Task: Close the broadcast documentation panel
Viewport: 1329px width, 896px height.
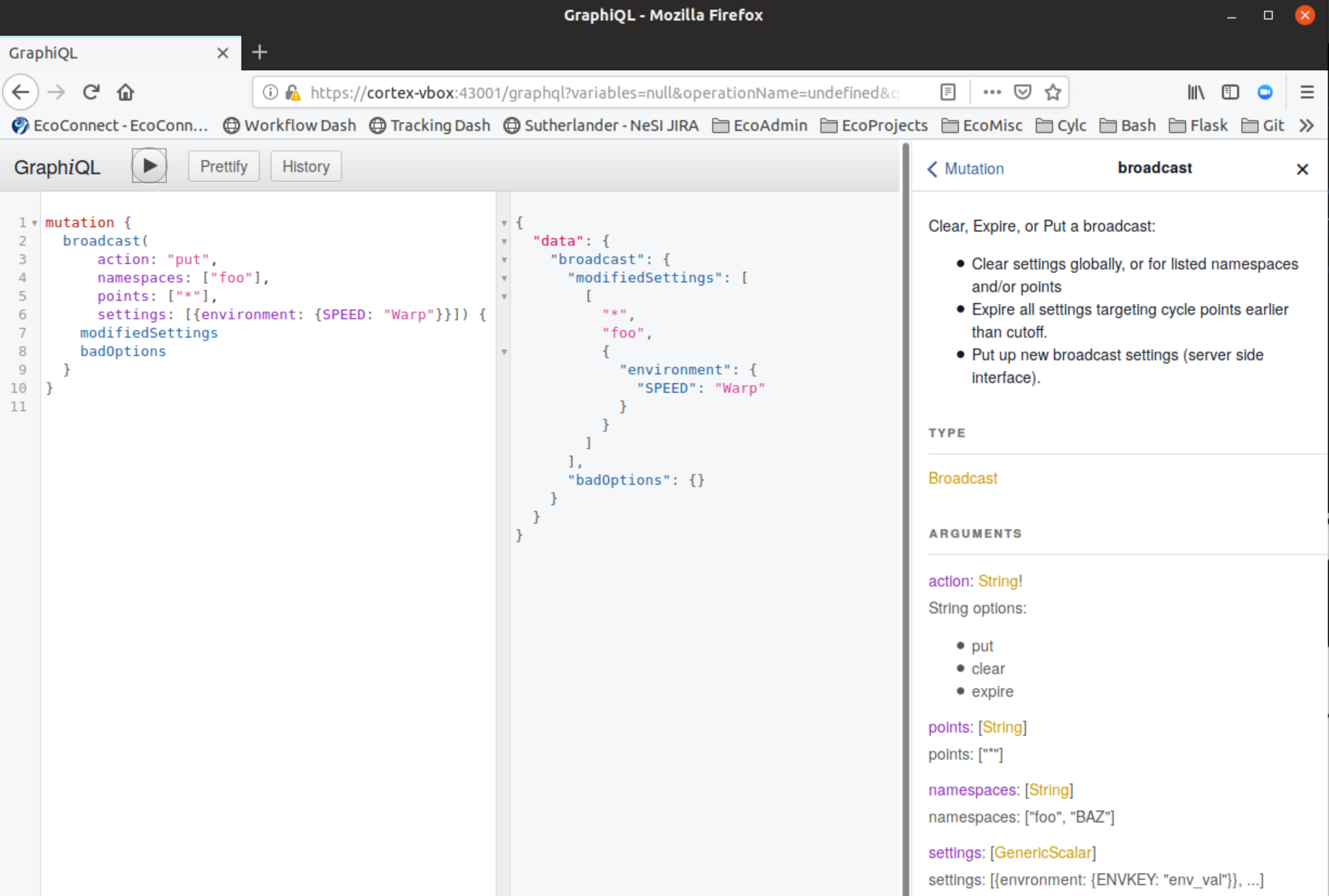Action: pos(1302,169)
